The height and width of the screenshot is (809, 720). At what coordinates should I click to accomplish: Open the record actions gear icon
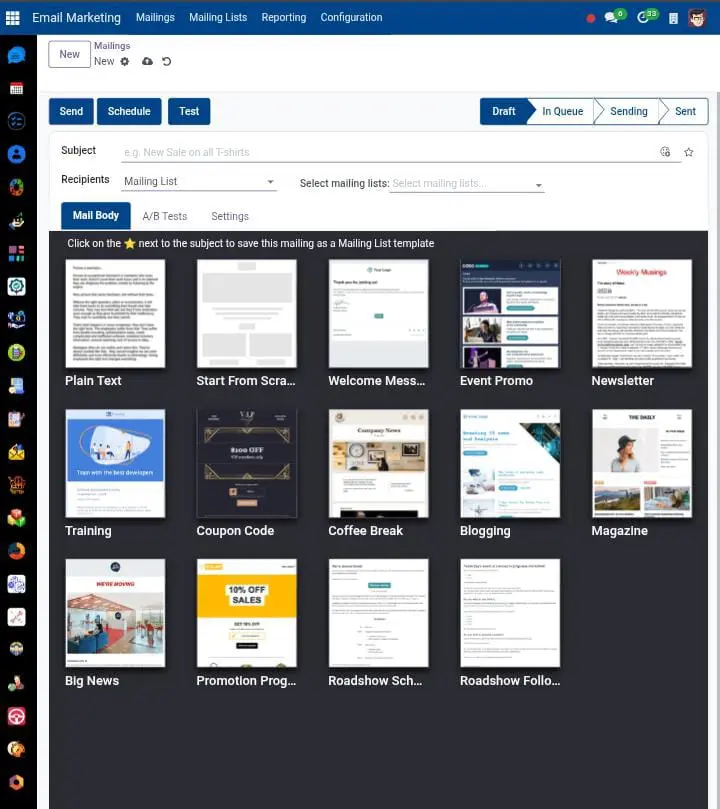pyautogui.click(x=125, y=61)
